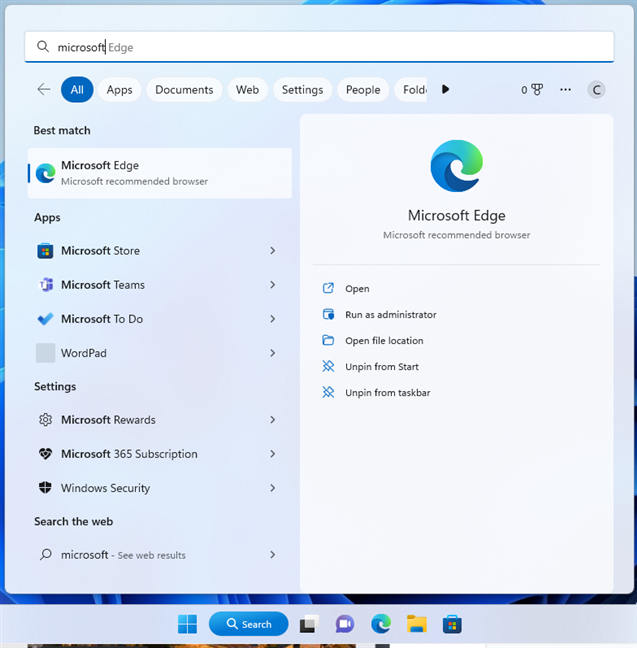Expand Microsoft Teams result chevron
The image size is (637, 648).
[x=272, y=285]
